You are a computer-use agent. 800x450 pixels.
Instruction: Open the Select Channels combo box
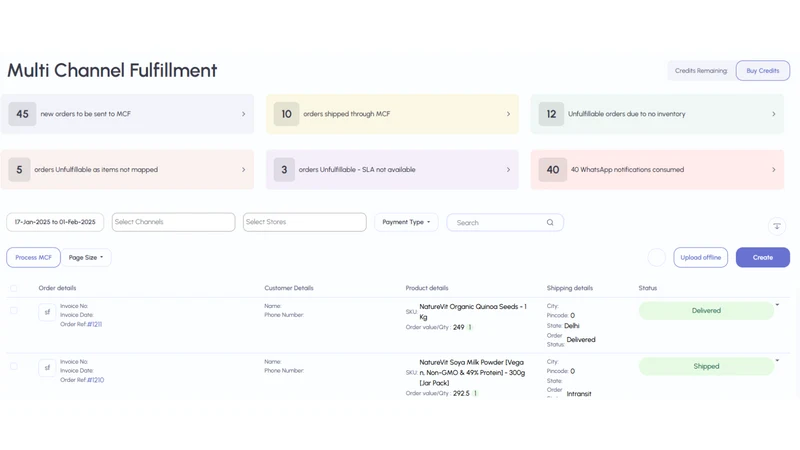click(173, 222)
